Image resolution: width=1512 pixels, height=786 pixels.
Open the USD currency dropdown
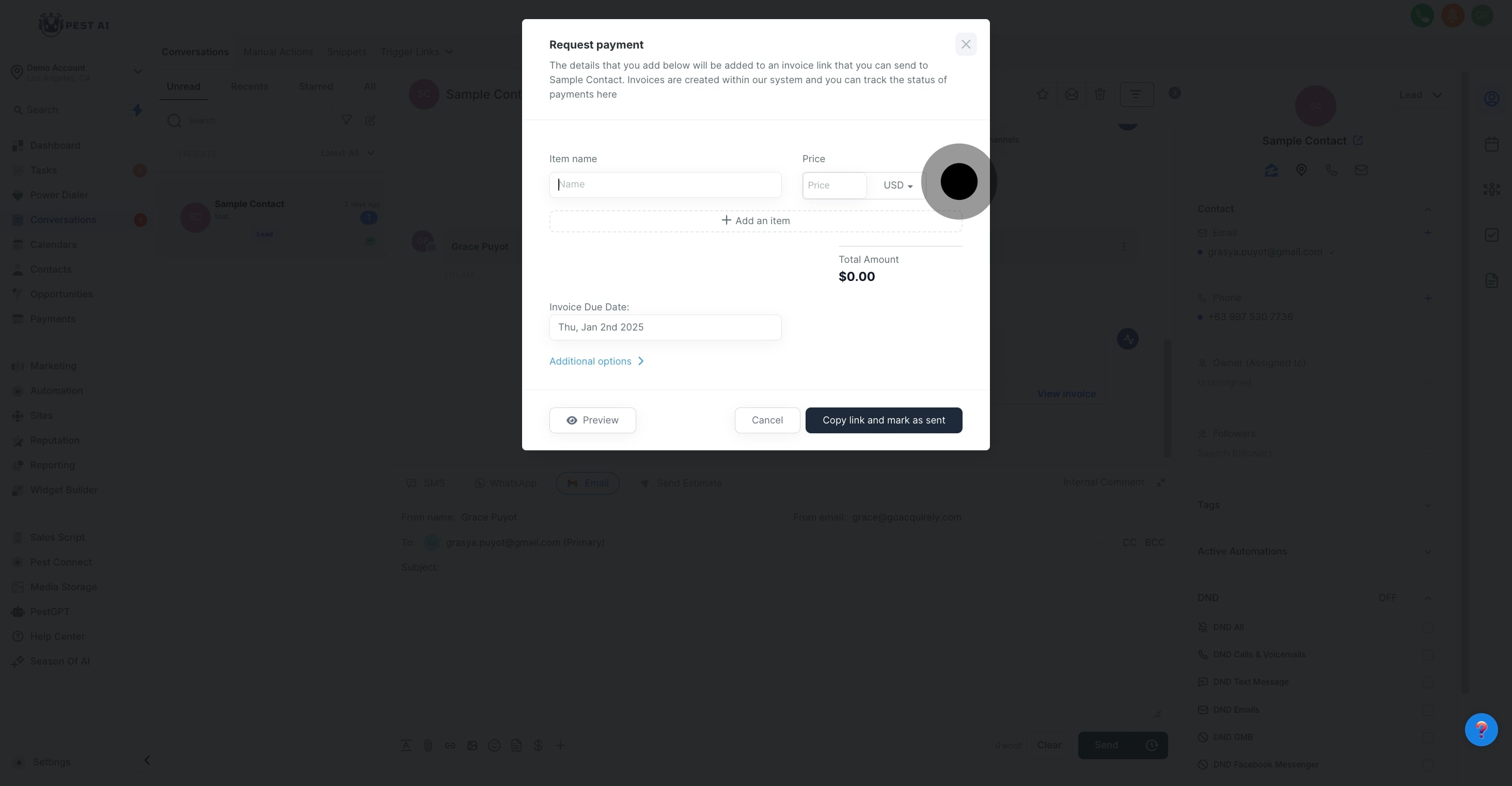(x=897, y=185)
